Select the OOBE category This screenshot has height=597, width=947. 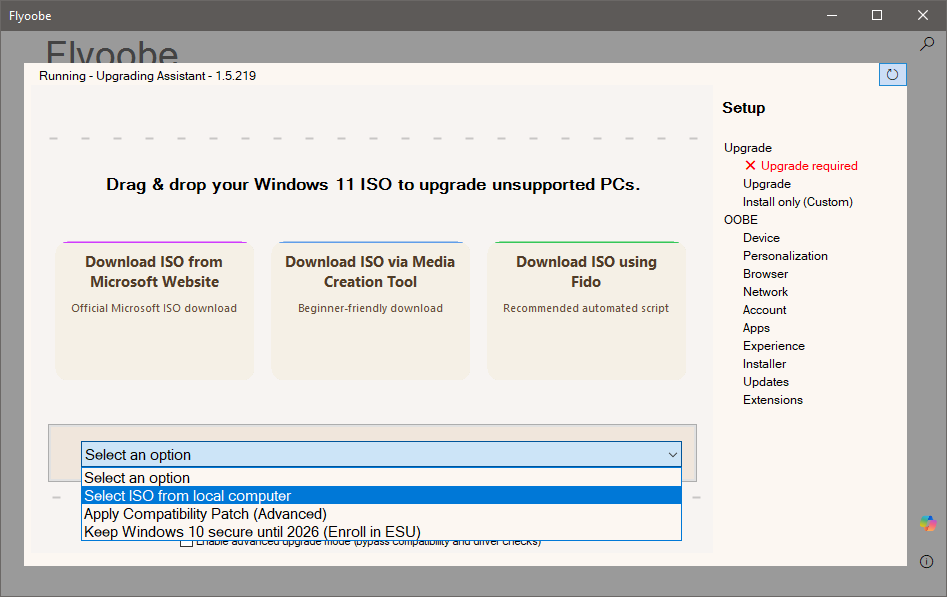(x=740, y=219)
